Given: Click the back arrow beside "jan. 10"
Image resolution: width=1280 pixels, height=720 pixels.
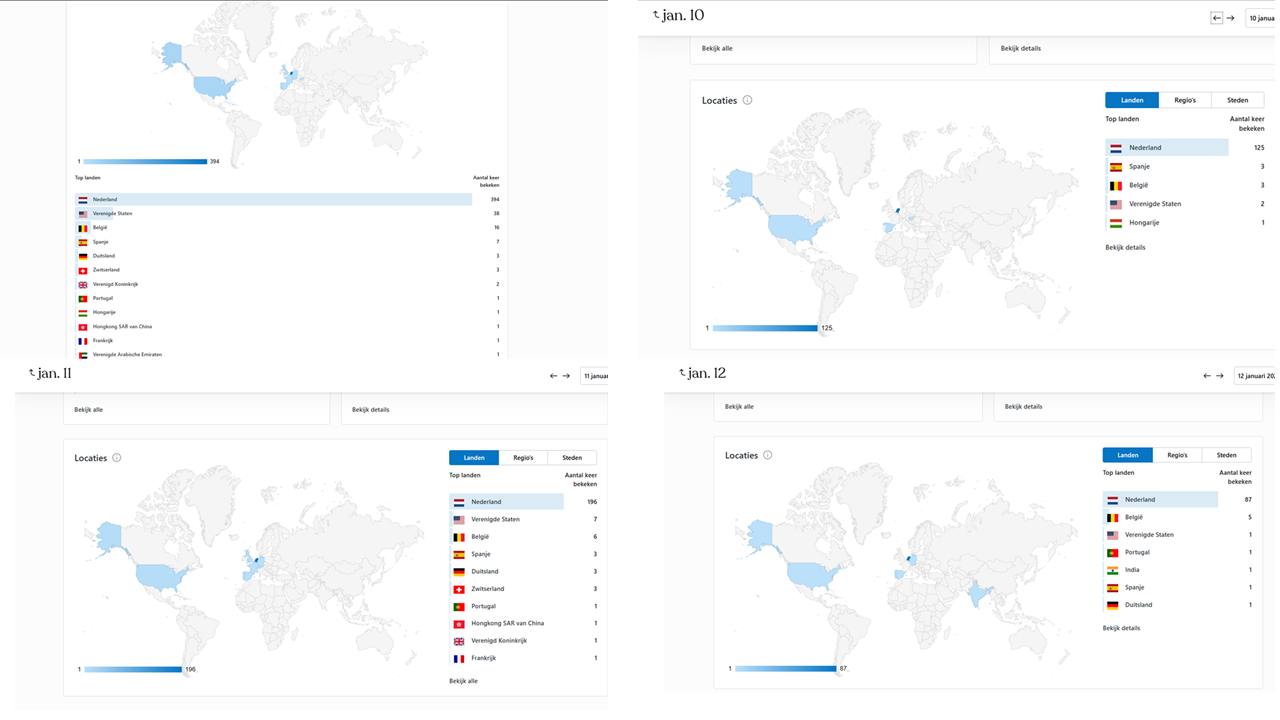Looking at the screenshot, I should 656,16.
